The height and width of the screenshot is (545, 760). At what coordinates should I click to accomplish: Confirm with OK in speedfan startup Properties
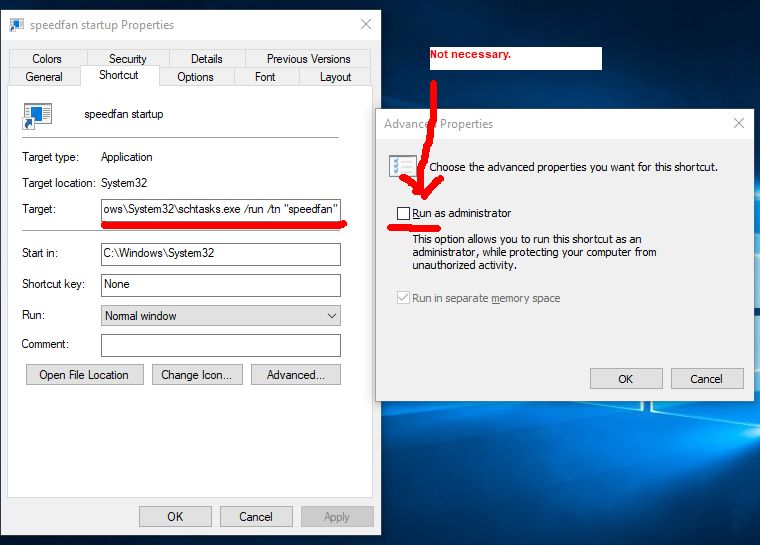point(175,516)
